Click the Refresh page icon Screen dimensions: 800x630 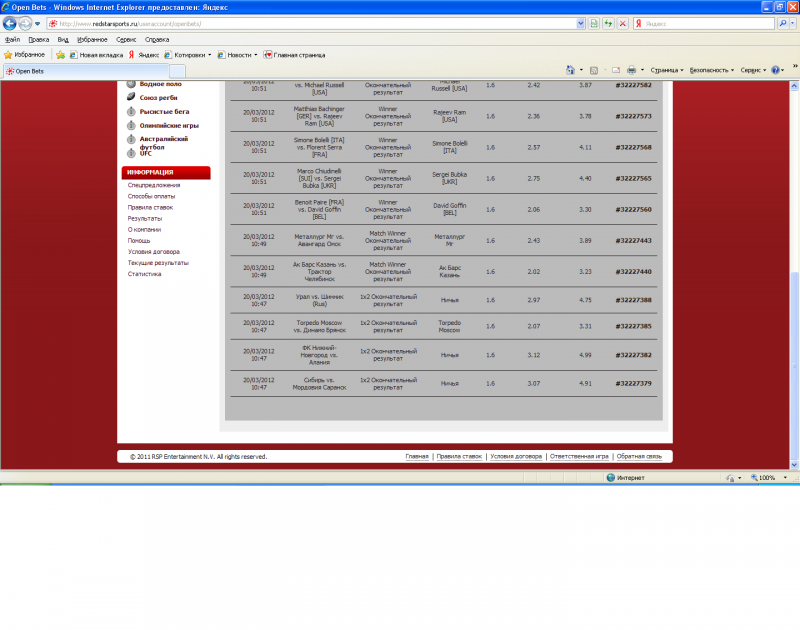tap(608, 23)
